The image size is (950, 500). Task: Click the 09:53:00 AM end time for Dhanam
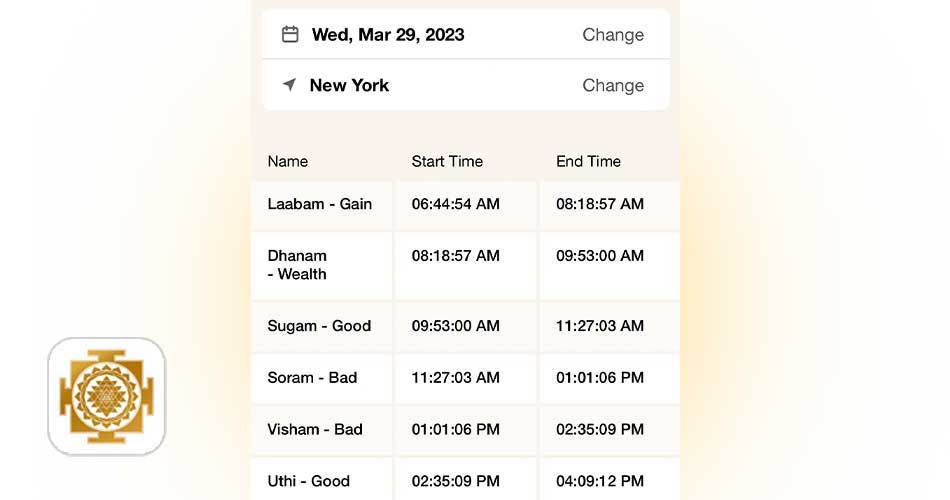600,256
